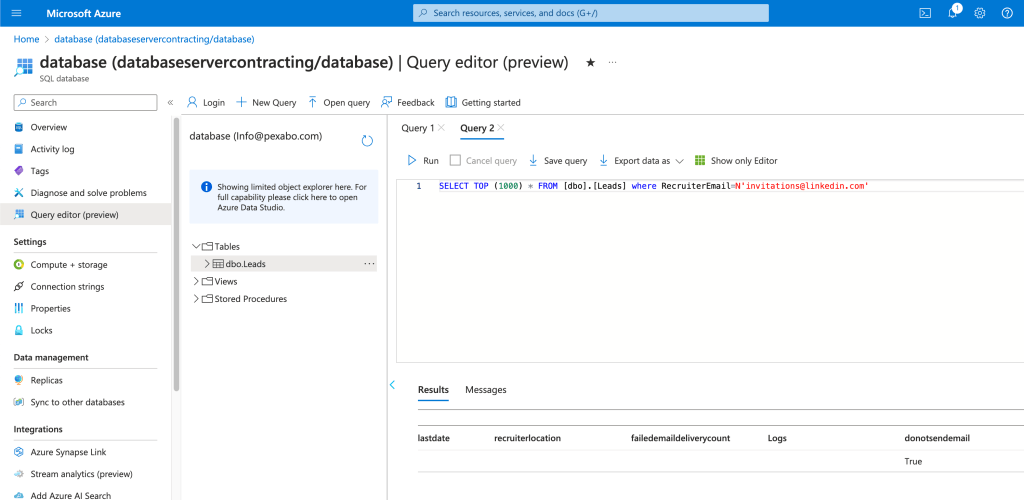The height and width of the screenshot is (500, 1024).
Task: Click the donotsendemail column header
Action: 936,439
